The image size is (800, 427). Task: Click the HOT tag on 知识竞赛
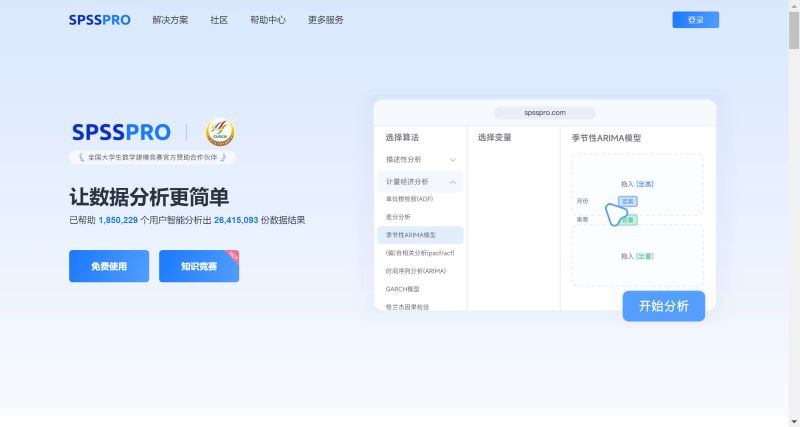click(x=233, y=255)
